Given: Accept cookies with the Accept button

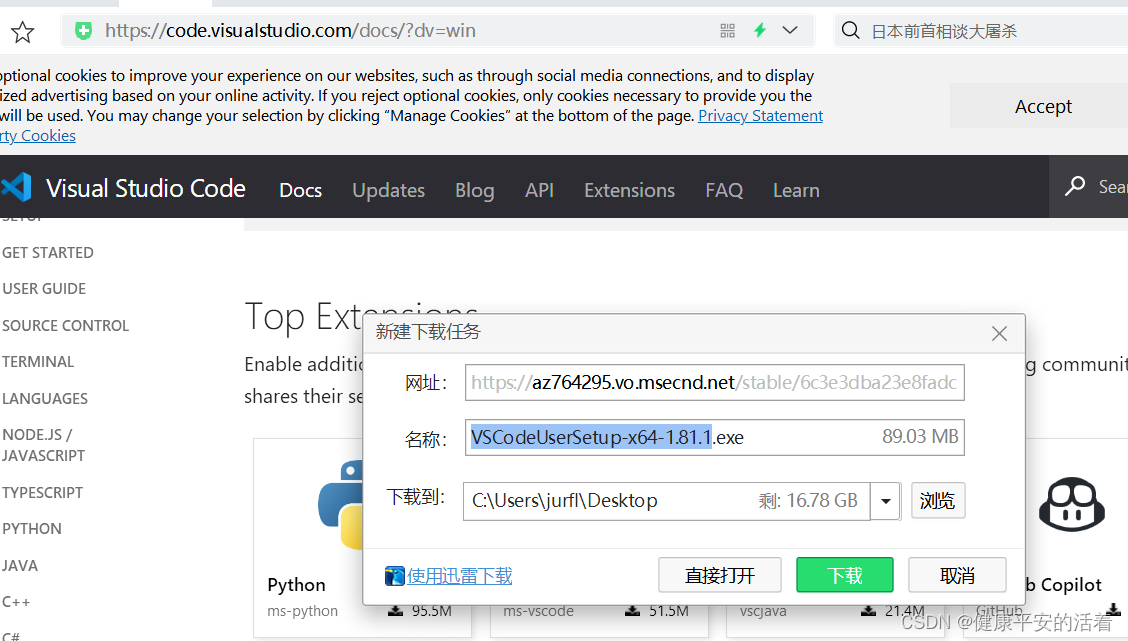Looking at the screenshot, I should click(1042, 106).
